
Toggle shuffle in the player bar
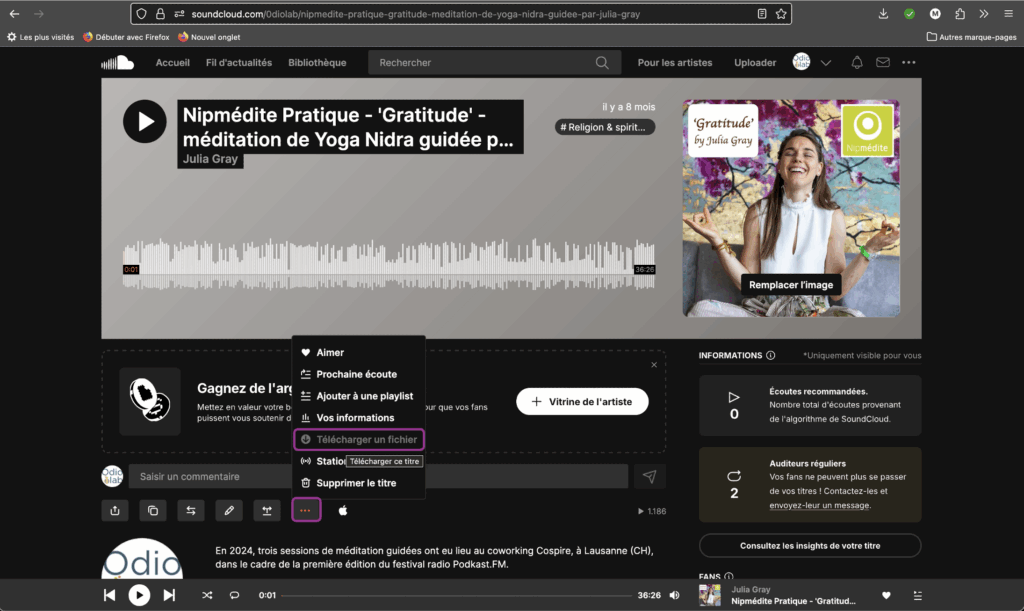pos(207,595)
